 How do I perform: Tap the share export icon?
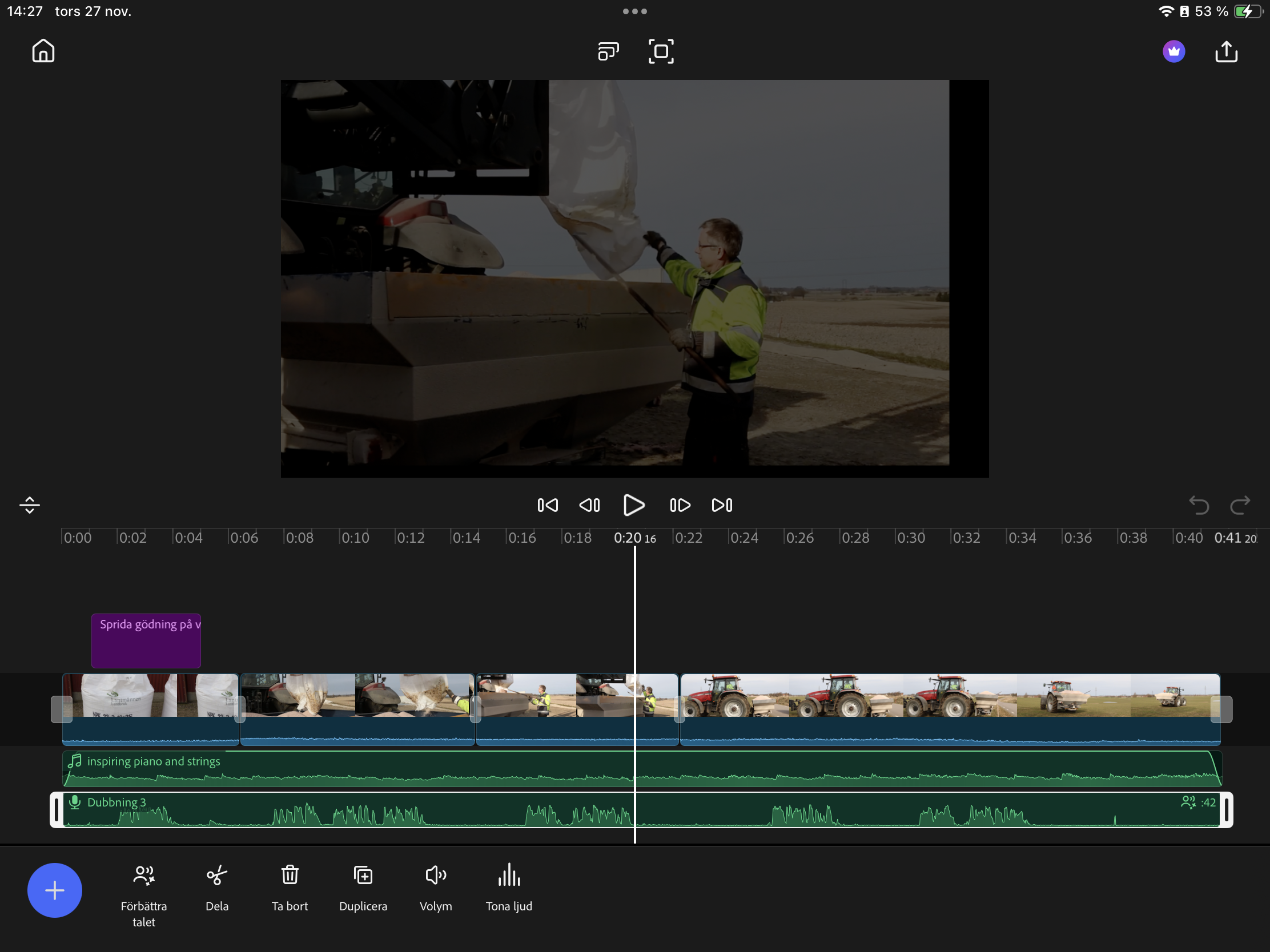(x=1226, y=51)
